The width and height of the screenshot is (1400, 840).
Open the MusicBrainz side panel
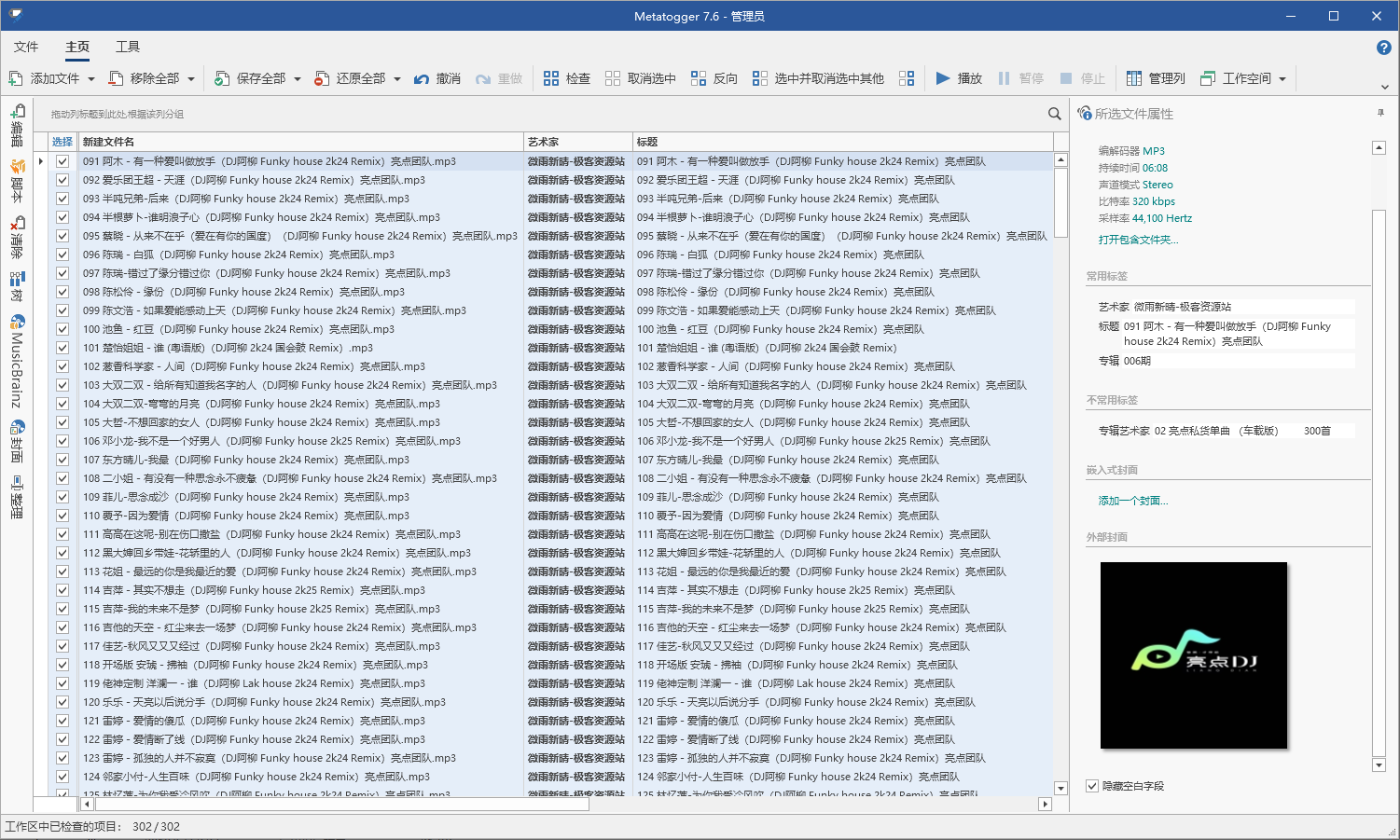click(x=17, y=362)
